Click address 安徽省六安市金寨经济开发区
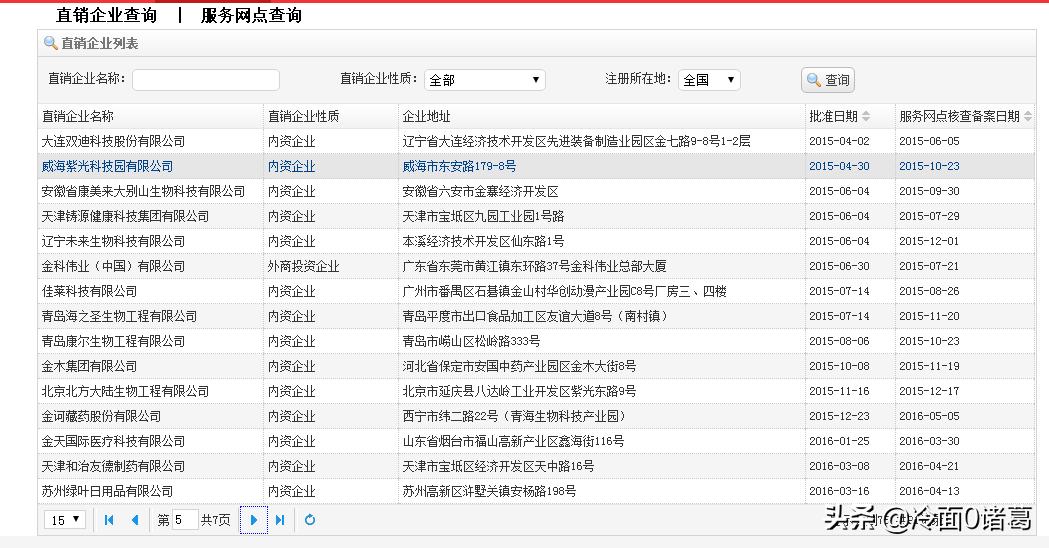 click(480, 191)
